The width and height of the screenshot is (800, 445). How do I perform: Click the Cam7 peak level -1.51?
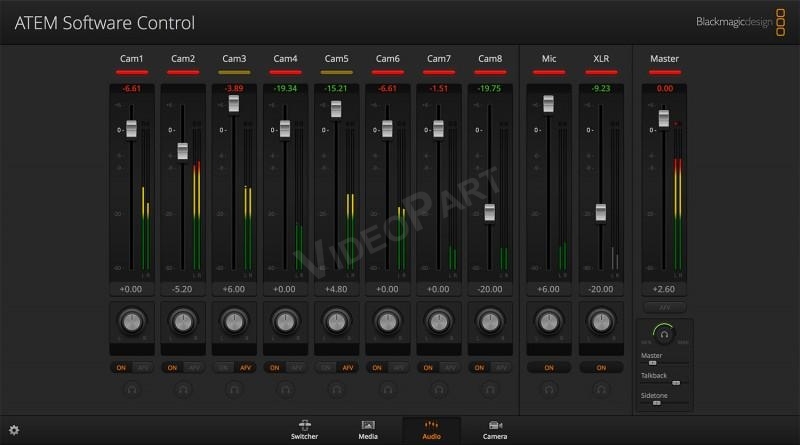pyautogui.click(x=439, y=88)
